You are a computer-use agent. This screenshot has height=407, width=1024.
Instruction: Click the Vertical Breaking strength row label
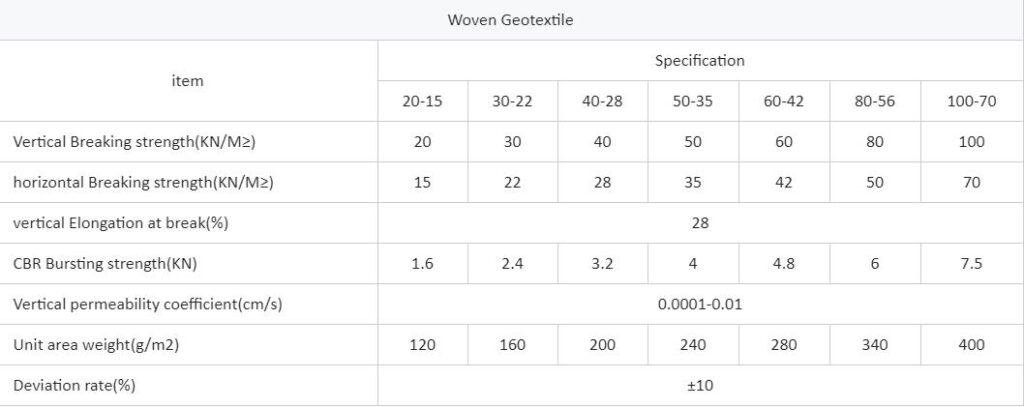[134, 142]
